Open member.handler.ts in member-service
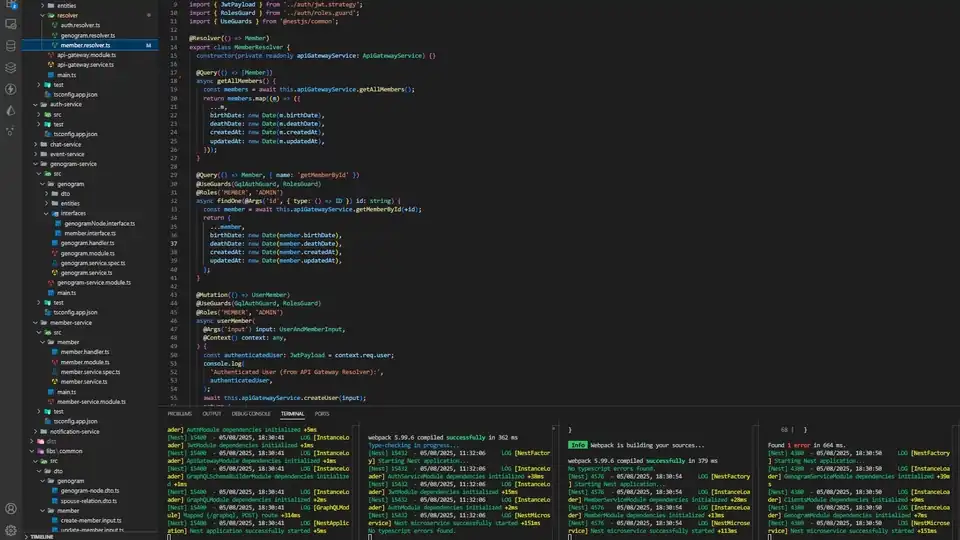This screenshot has height=540, width=960. point(84,352)
